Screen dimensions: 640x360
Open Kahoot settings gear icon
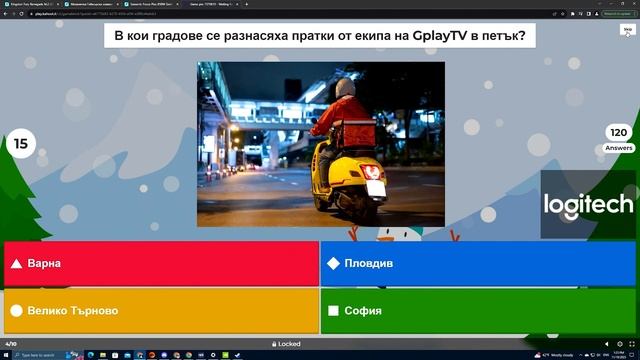(620, 344)
